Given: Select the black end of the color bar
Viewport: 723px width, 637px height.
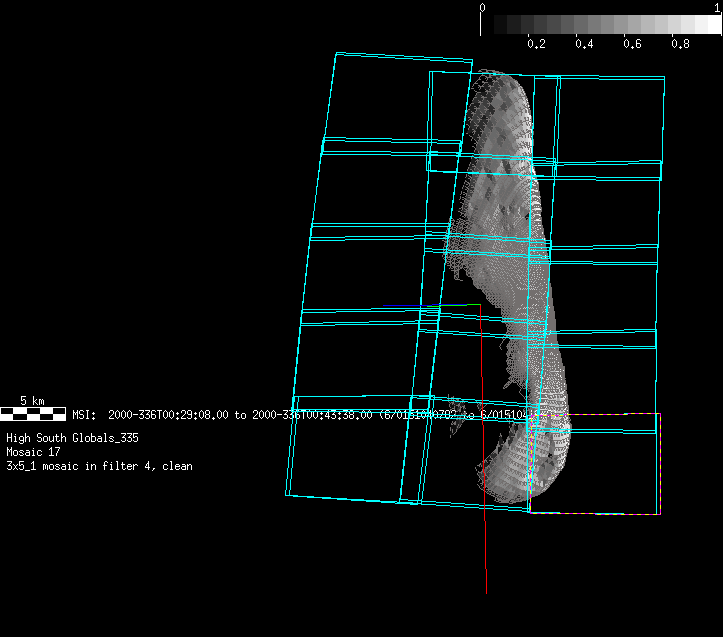Looking at the screenshot, I should pos(489,25).
